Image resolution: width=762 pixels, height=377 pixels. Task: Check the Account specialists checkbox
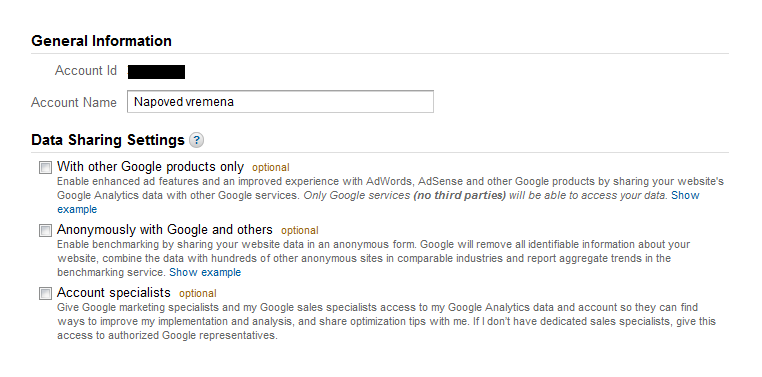point(45,293)
